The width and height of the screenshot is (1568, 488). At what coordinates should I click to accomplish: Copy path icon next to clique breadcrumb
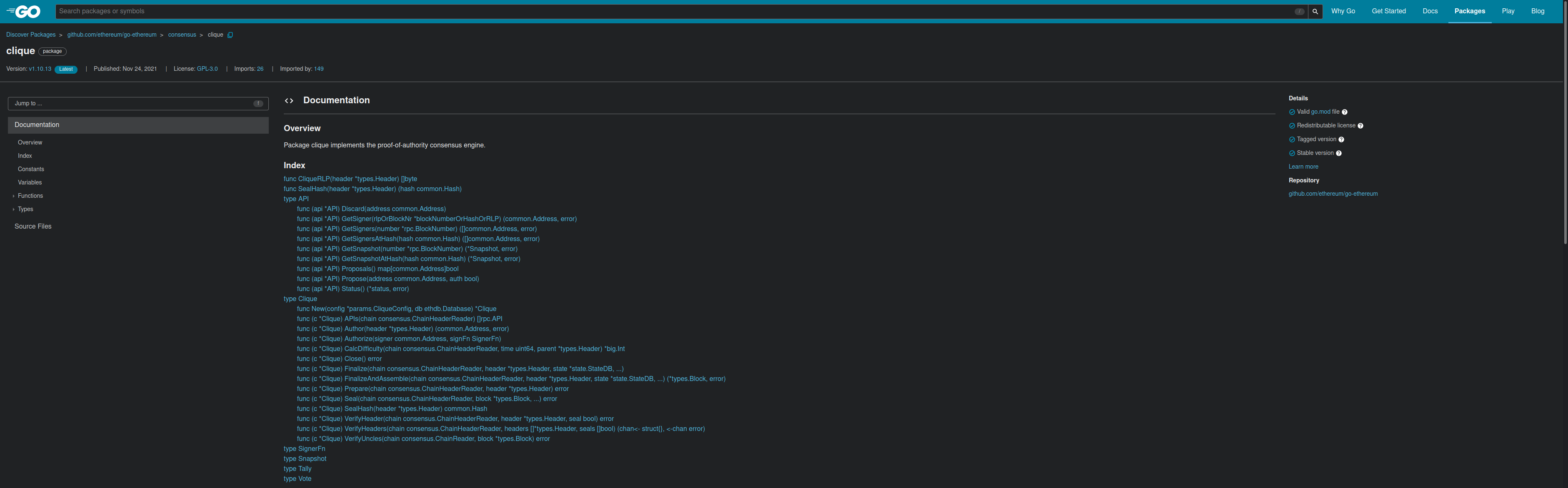(x=230, y=35)
